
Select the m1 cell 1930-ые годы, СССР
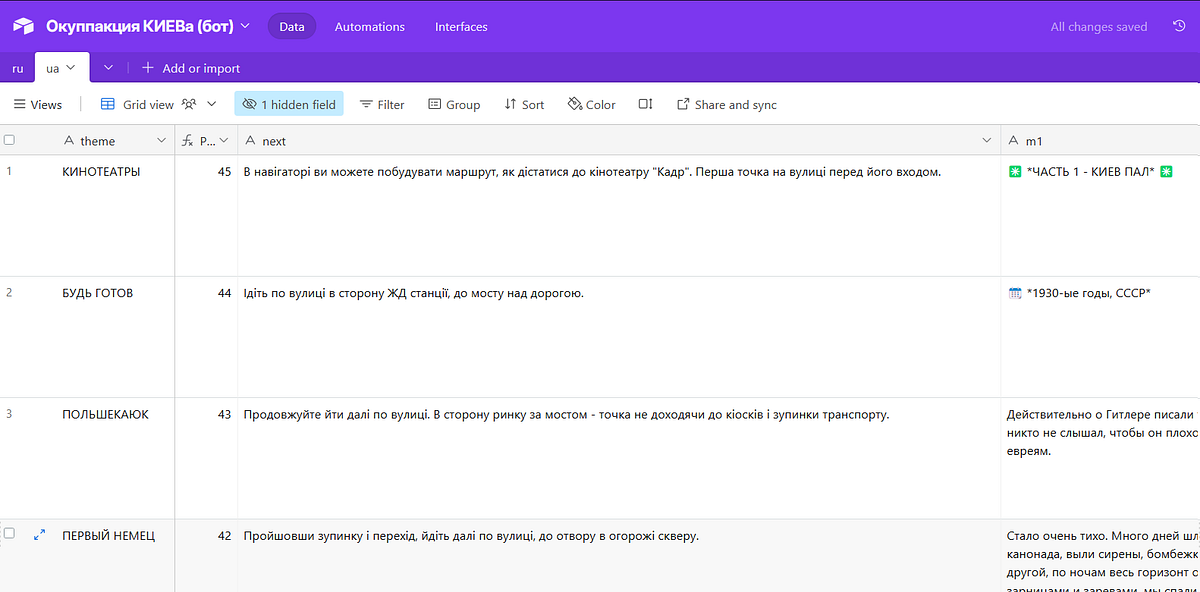(x=1100, y=337)
